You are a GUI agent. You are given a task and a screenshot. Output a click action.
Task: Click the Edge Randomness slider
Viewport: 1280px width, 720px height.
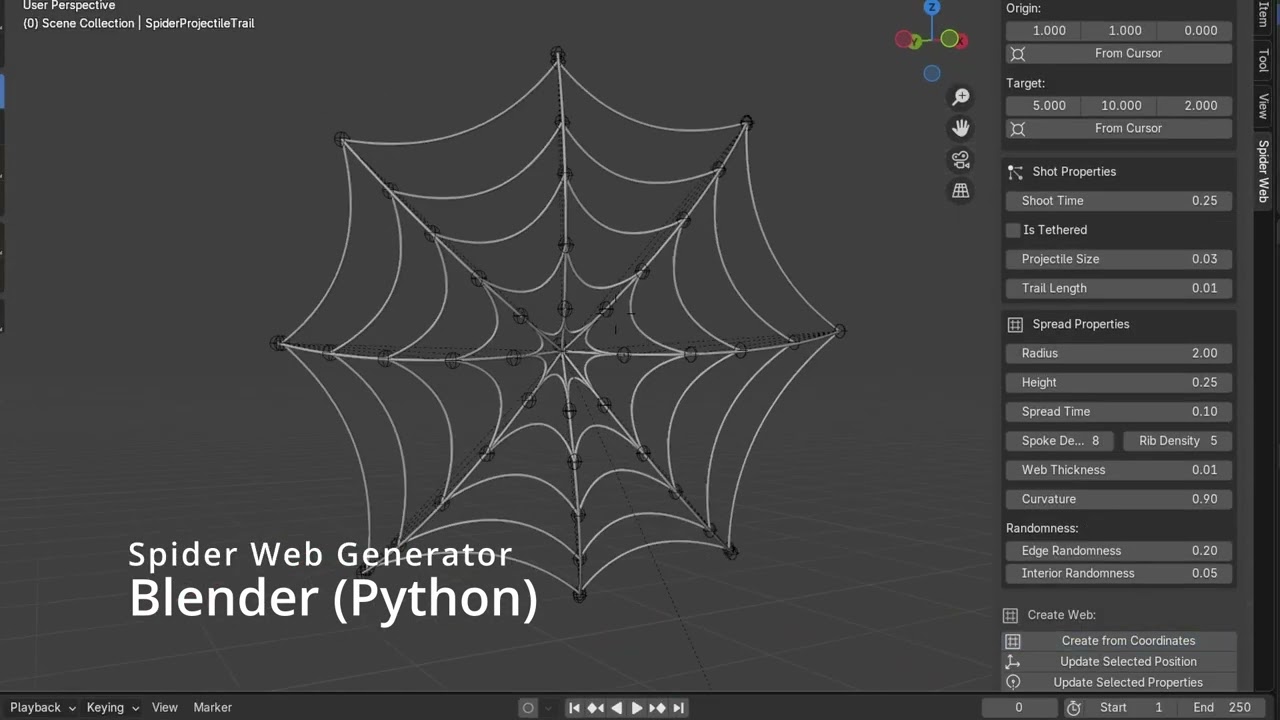[x=1120, y=551]
